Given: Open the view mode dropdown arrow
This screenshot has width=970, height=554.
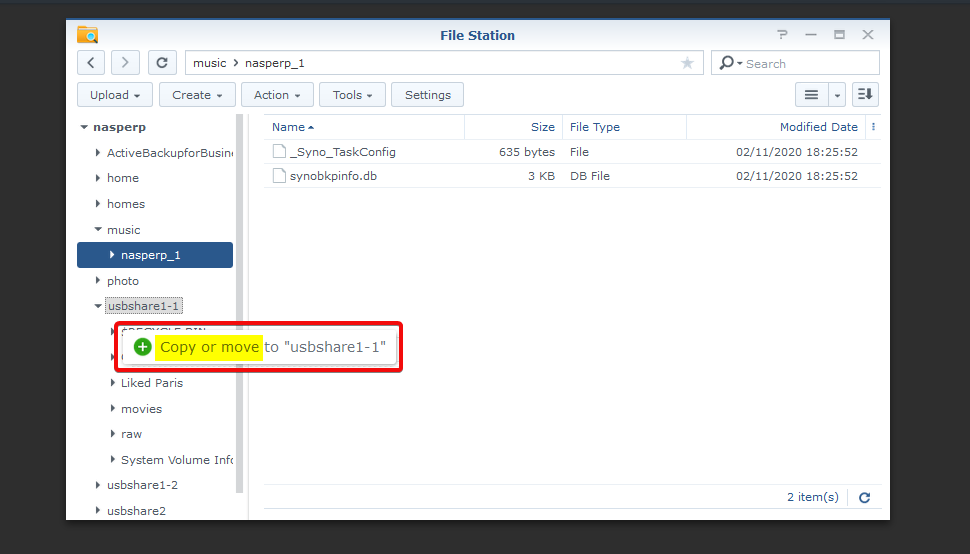Looking at the screenshot, I should (x=836, y=95).
